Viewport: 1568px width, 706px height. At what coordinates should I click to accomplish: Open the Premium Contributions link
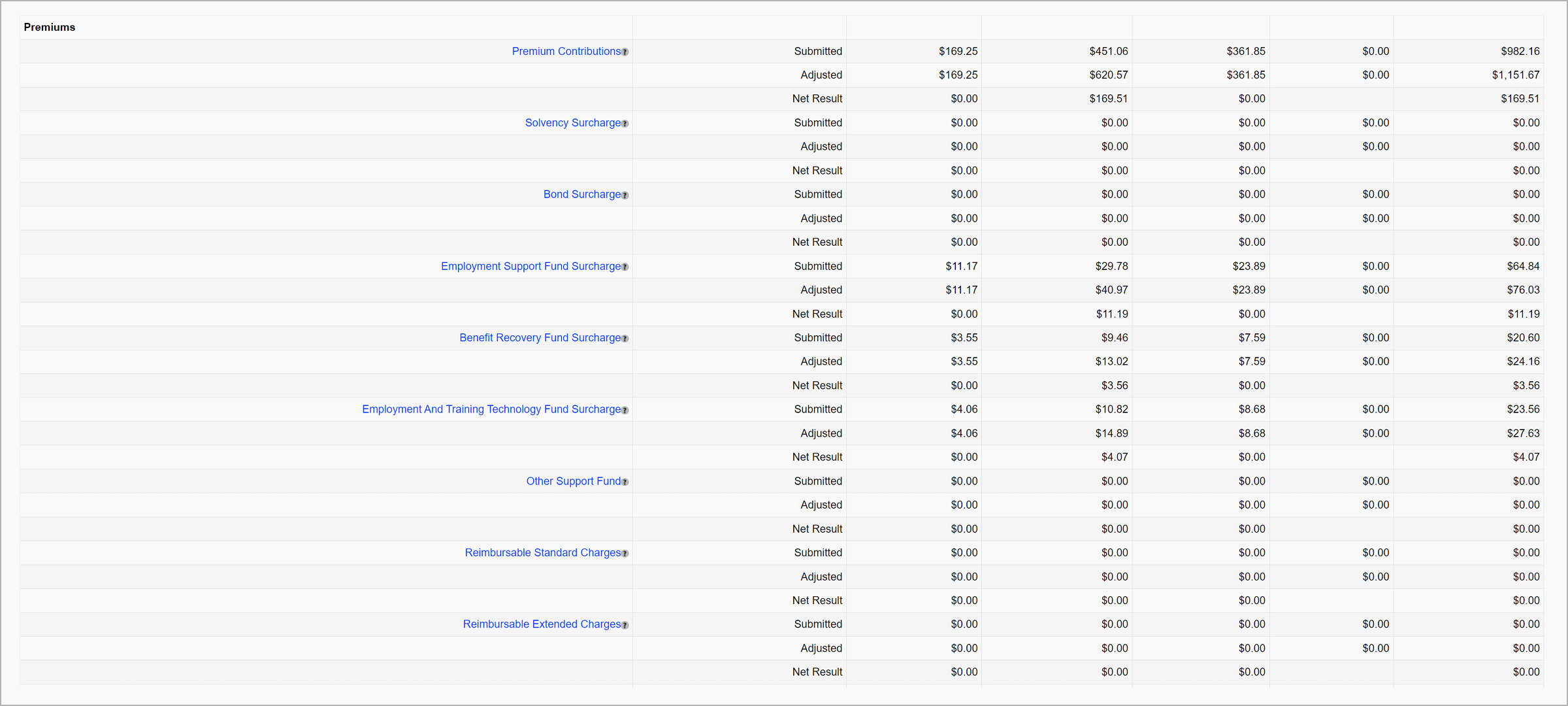point(566,51)
